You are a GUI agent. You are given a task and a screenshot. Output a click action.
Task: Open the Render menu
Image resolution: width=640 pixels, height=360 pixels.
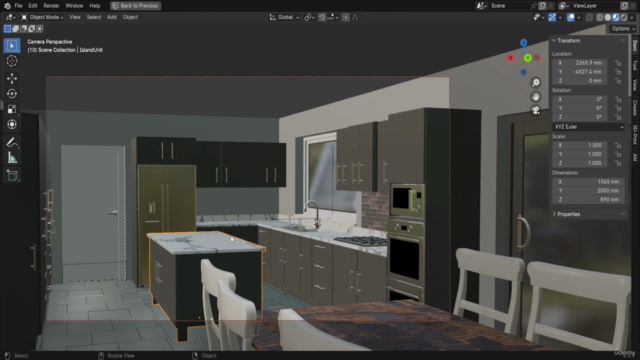(51, 6)
